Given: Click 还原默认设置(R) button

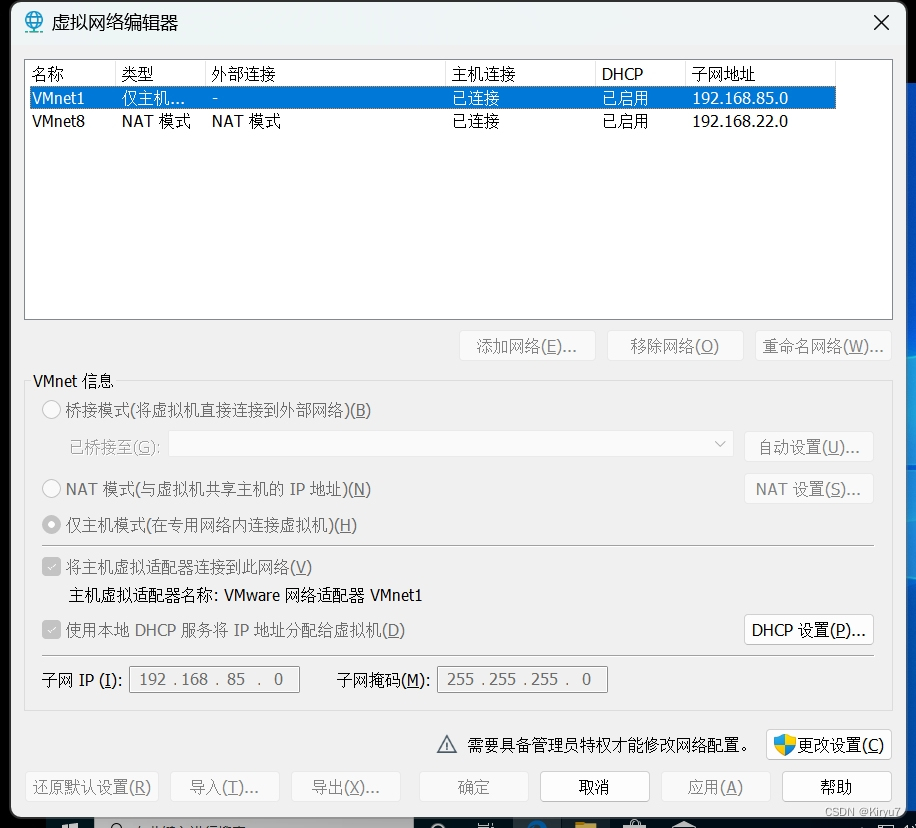Looking at the screenshot, I should point(92,787).
